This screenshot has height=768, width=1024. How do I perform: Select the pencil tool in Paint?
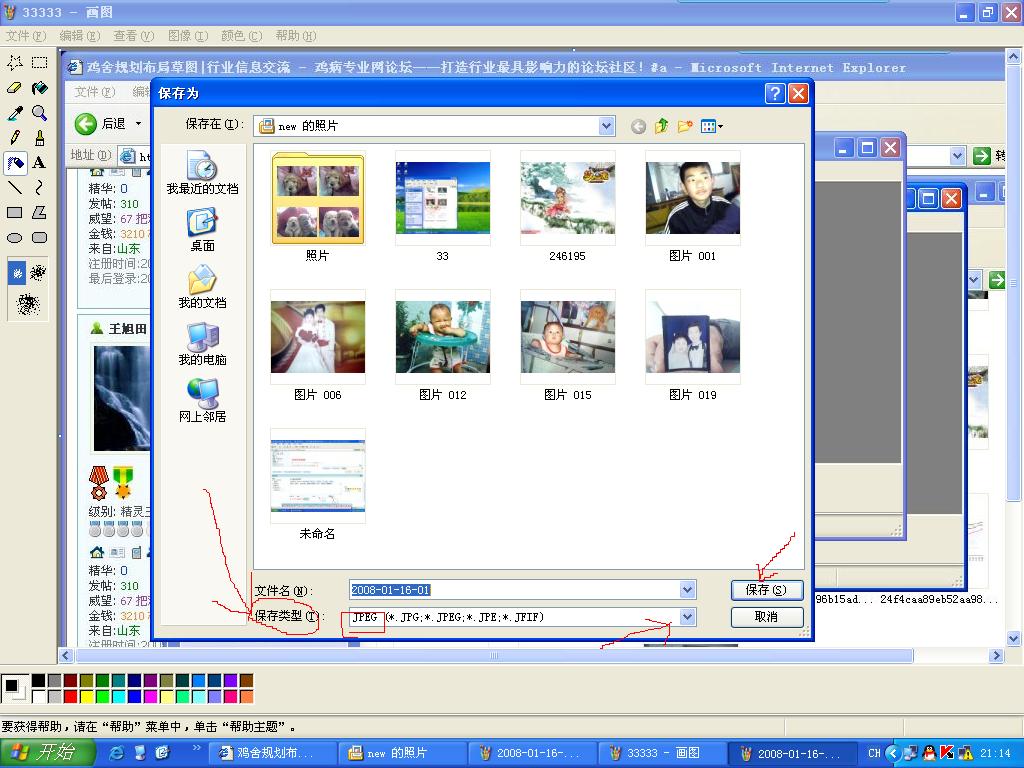(15, 138)
